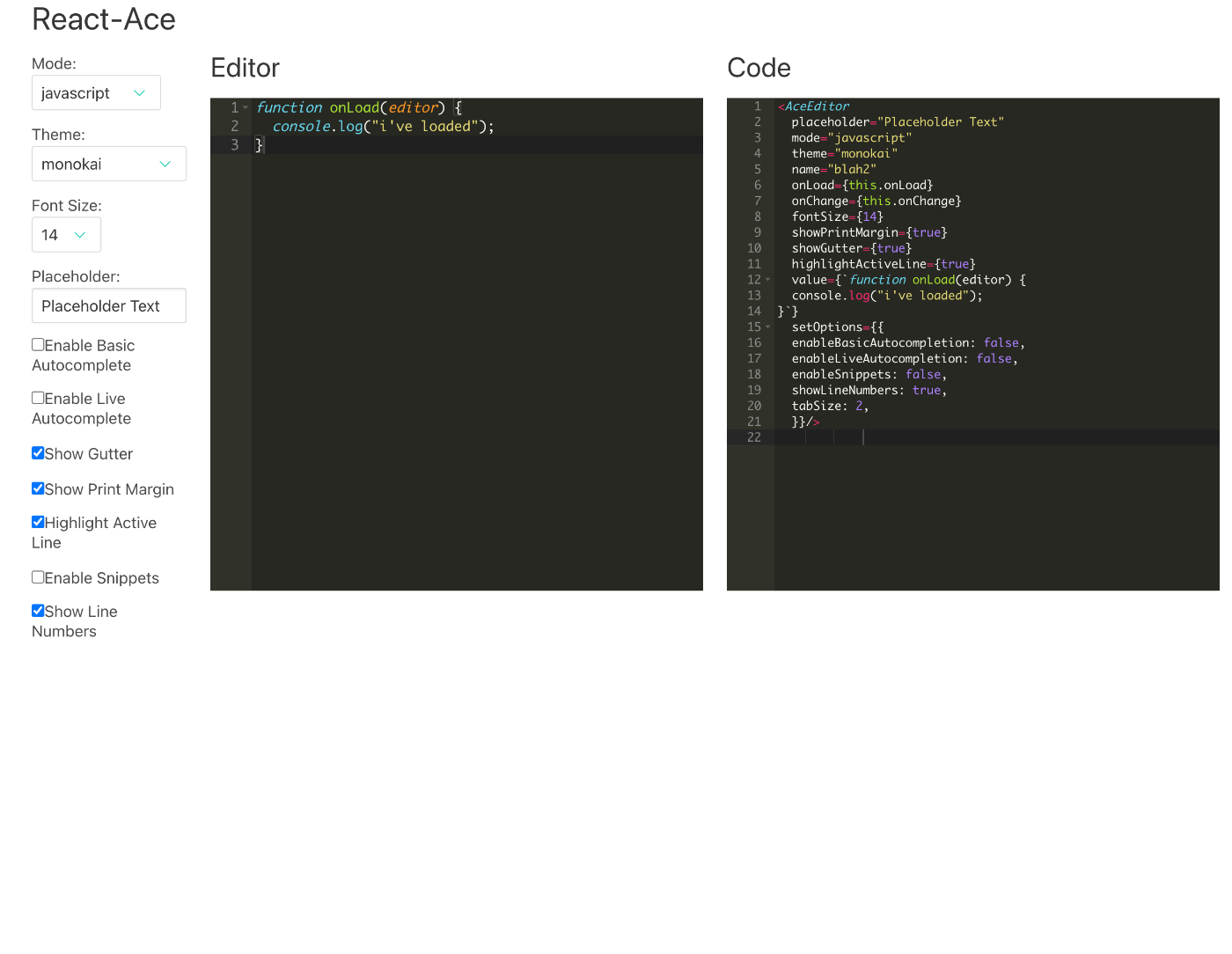1232x954 pixels.
Task: Click gutter line number 3 in Editor
Action: [x=235, y=145]
